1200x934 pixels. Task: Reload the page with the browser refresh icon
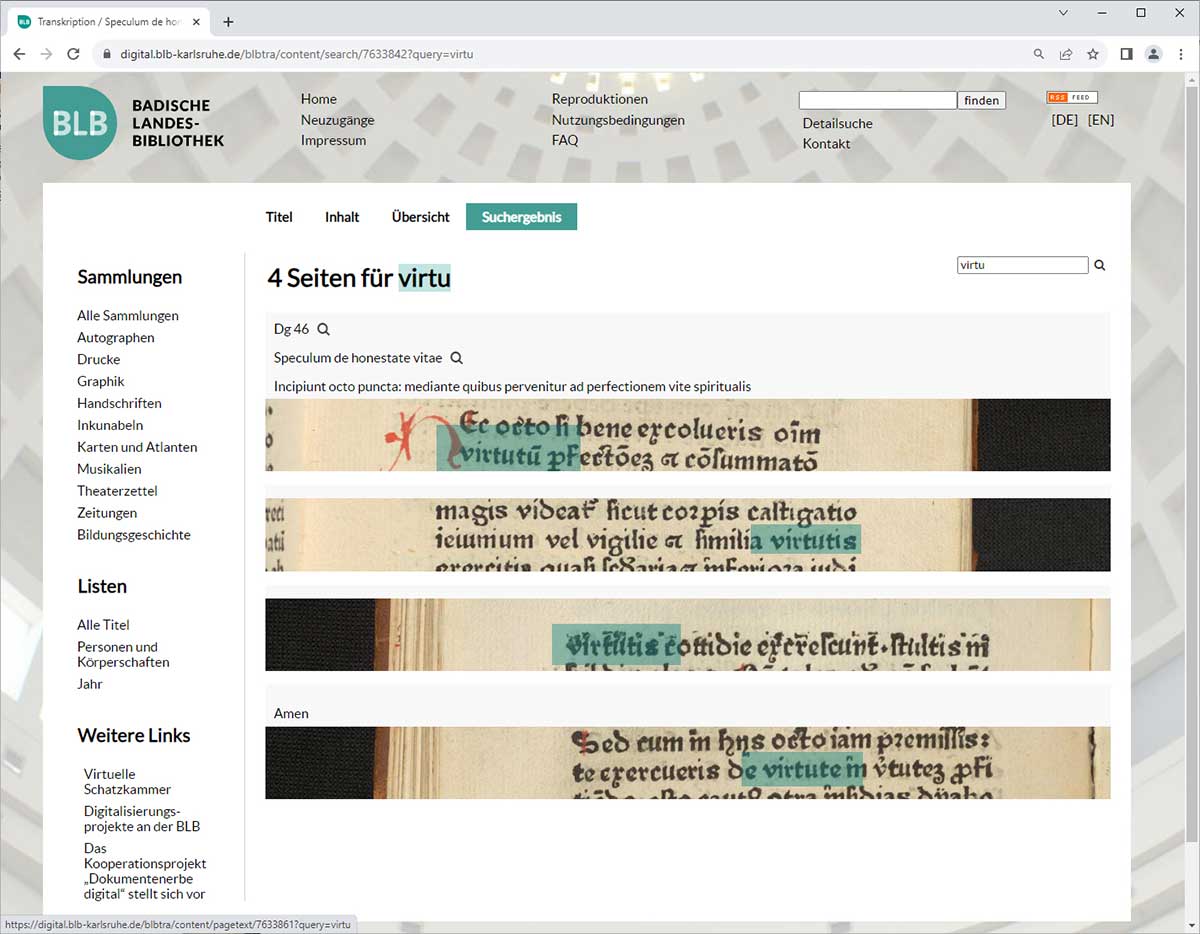point(73,54)
